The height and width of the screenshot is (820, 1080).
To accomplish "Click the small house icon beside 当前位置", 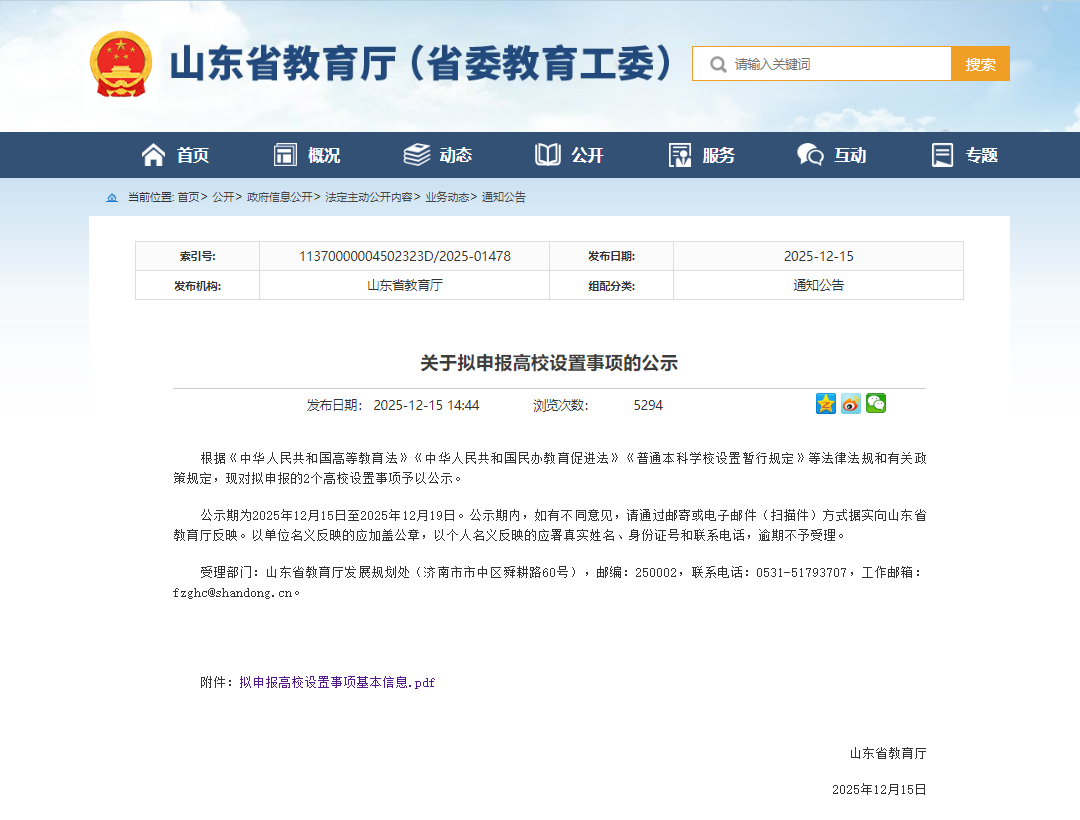I will [111, 197].
